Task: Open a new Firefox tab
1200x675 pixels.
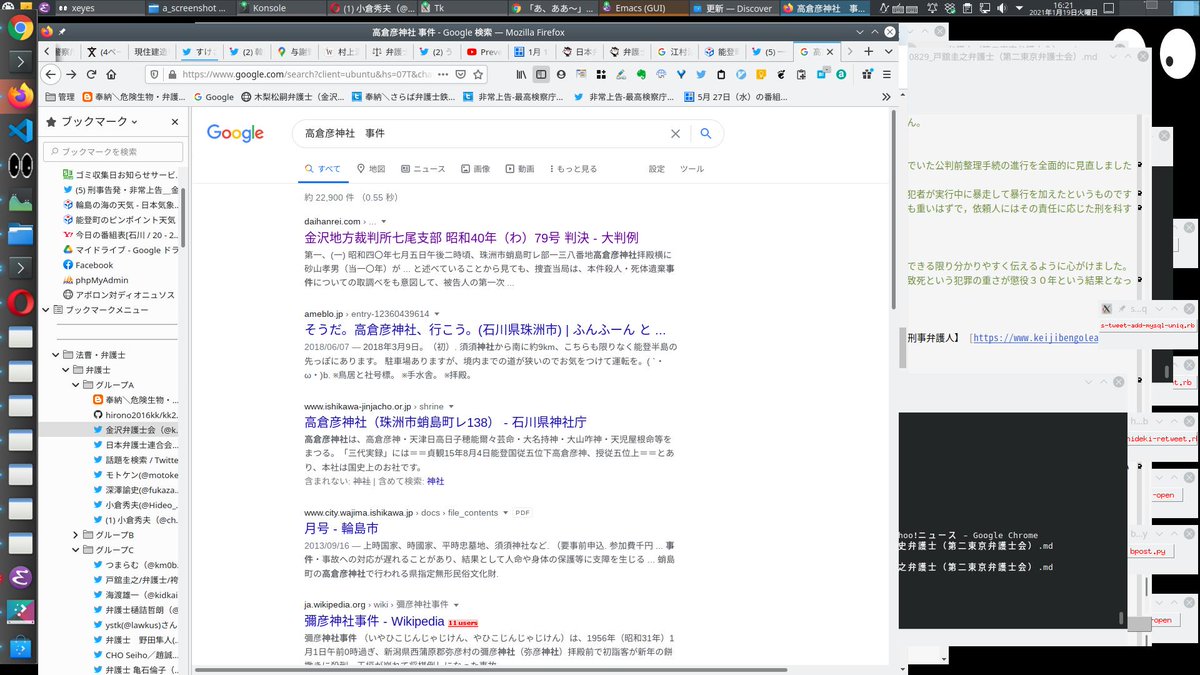Action: click(x=868, y=51)
